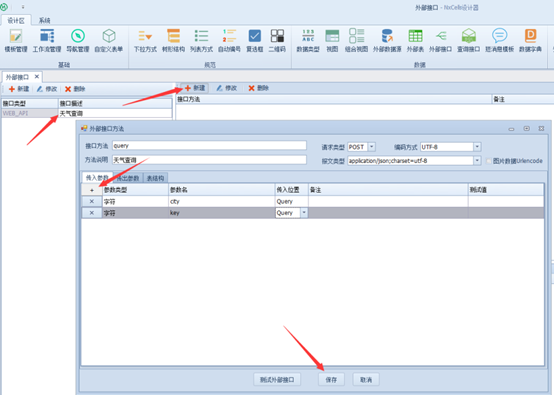Image resolution: width=554 pixels, height=395 pixels.
Task: Expand the 报文类型 application/json dropdown
Action: pos(477,161)
